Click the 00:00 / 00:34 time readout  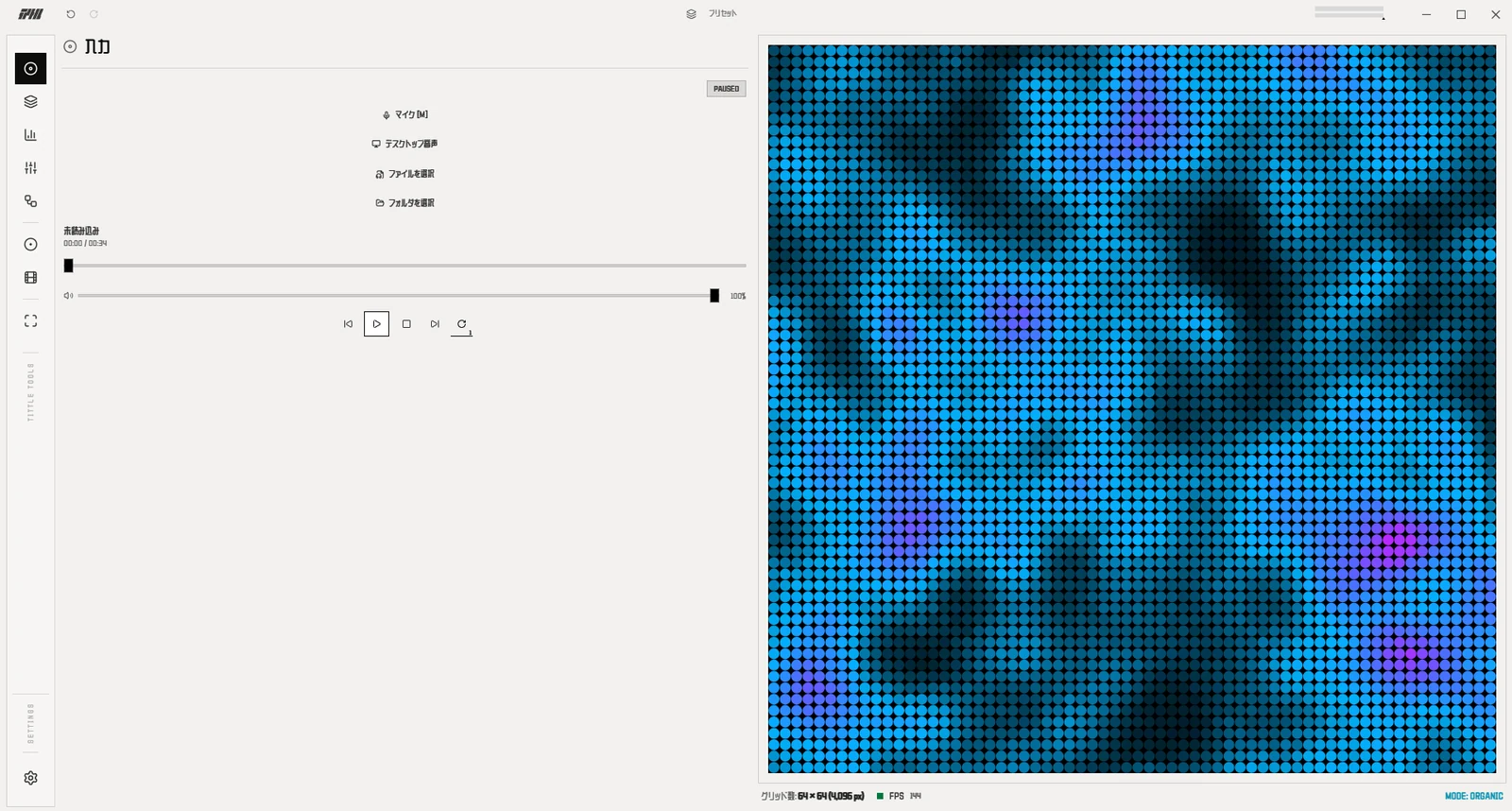(x=85, y=243)
